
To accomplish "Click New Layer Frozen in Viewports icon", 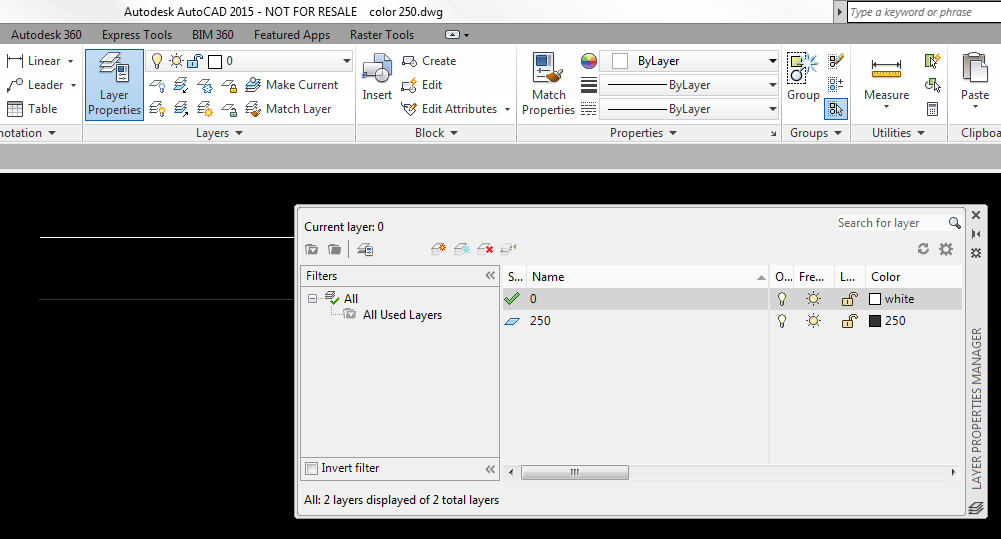I will pyautogui.click(x=462, y=249).
